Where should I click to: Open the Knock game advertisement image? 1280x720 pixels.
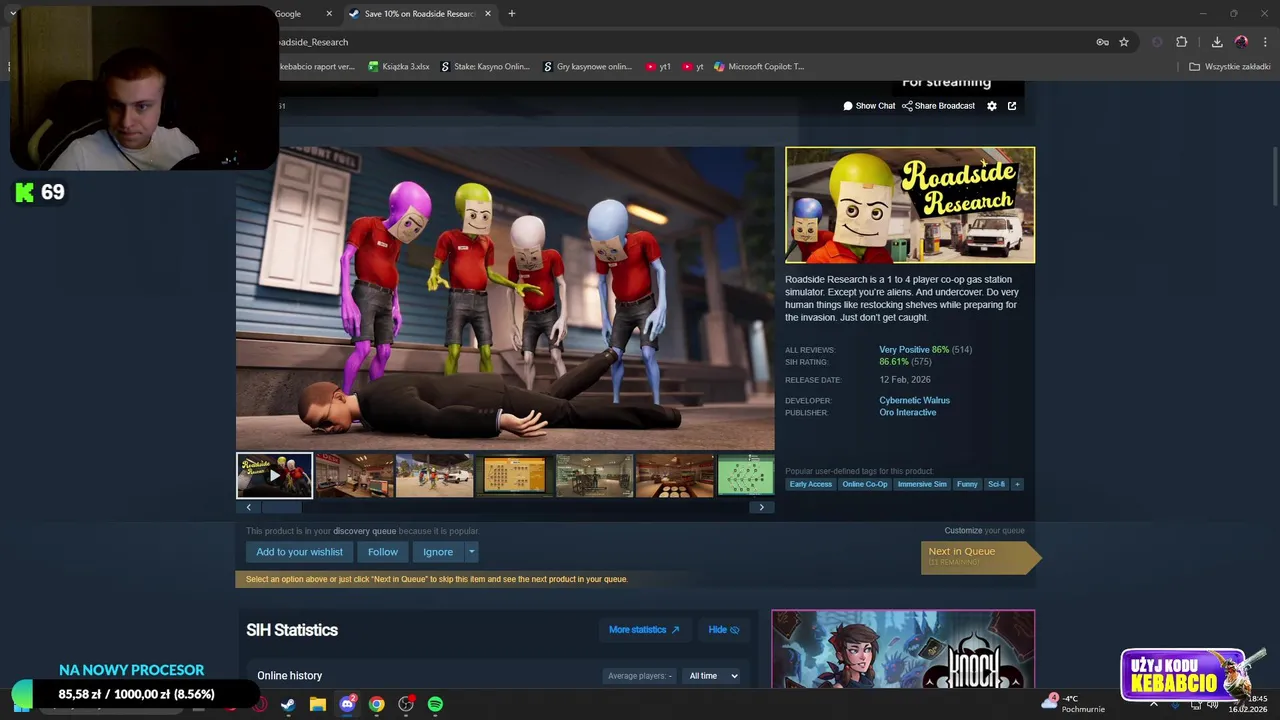(903, 649)
